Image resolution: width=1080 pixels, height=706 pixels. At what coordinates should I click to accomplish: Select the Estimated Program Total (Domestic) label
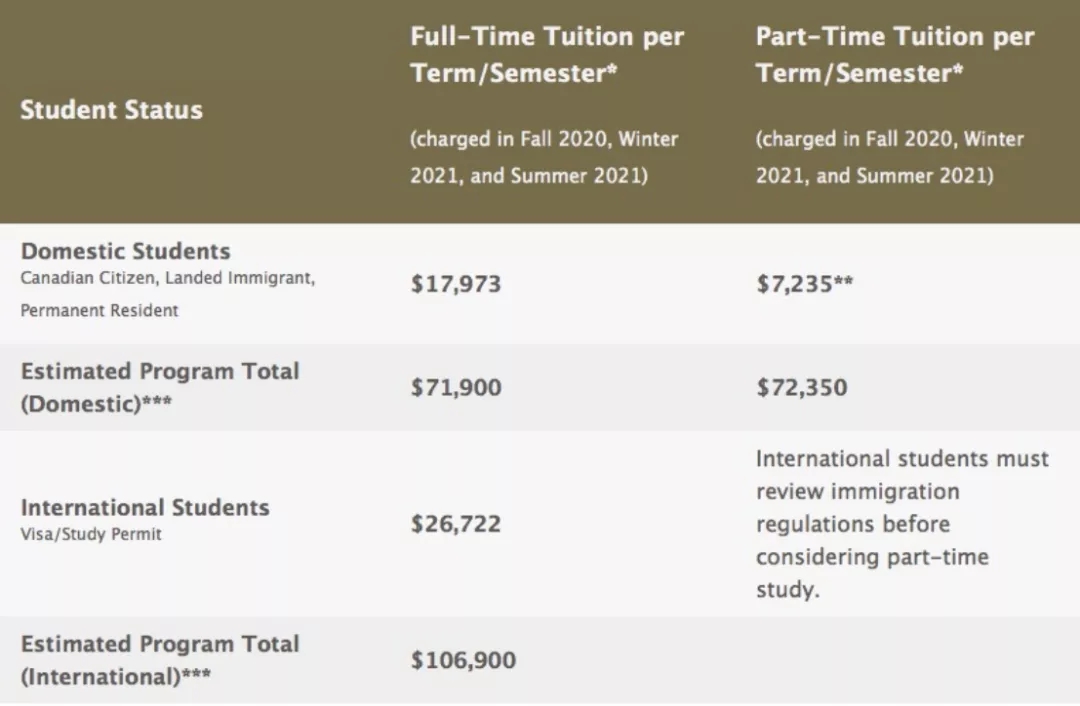[x=160, y=387]
